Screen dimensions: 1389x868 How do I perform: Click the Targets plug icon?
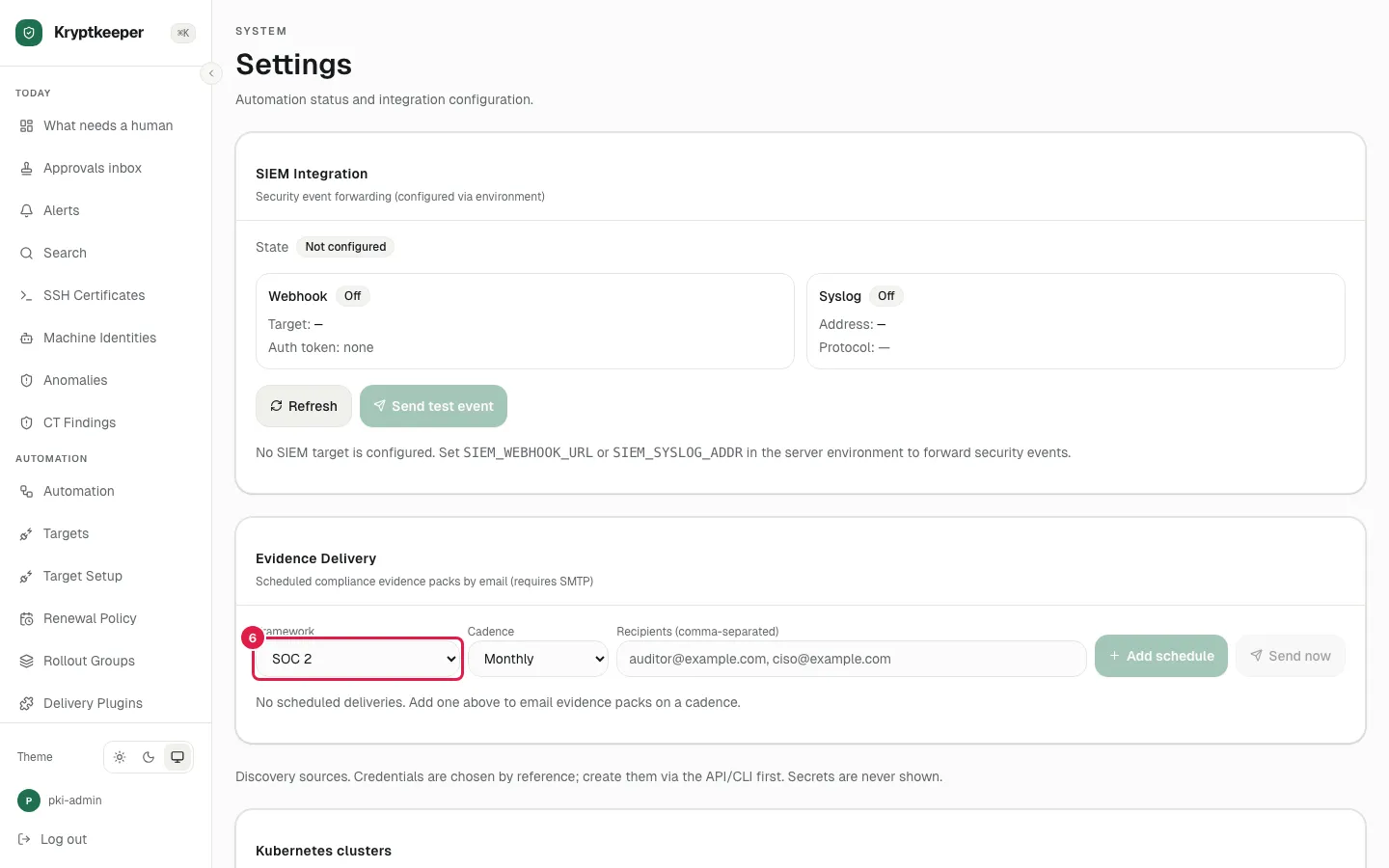pos(26,534)
